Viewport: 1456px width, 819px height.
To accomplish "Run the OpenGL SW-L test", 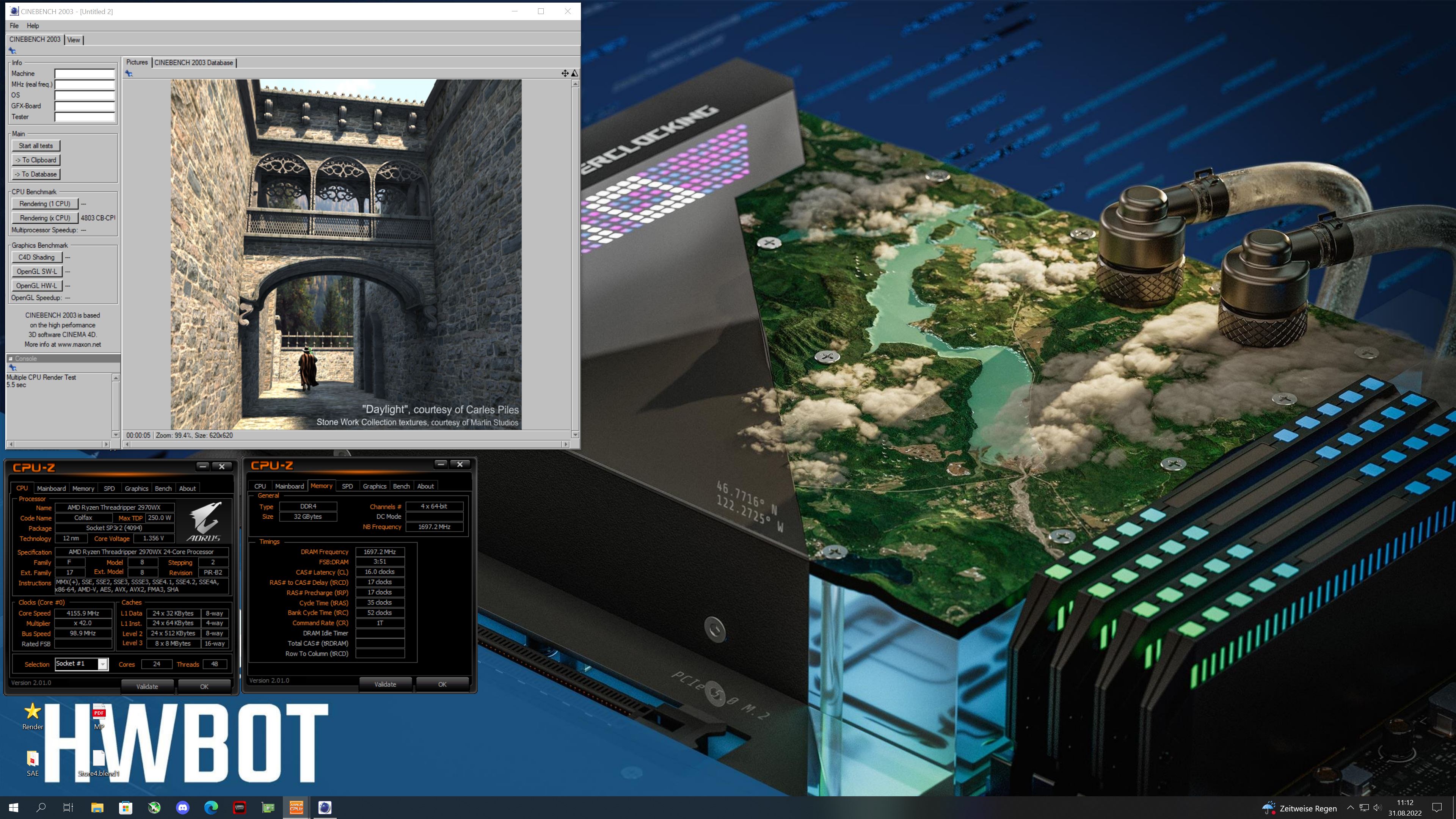I will point(36,271).
